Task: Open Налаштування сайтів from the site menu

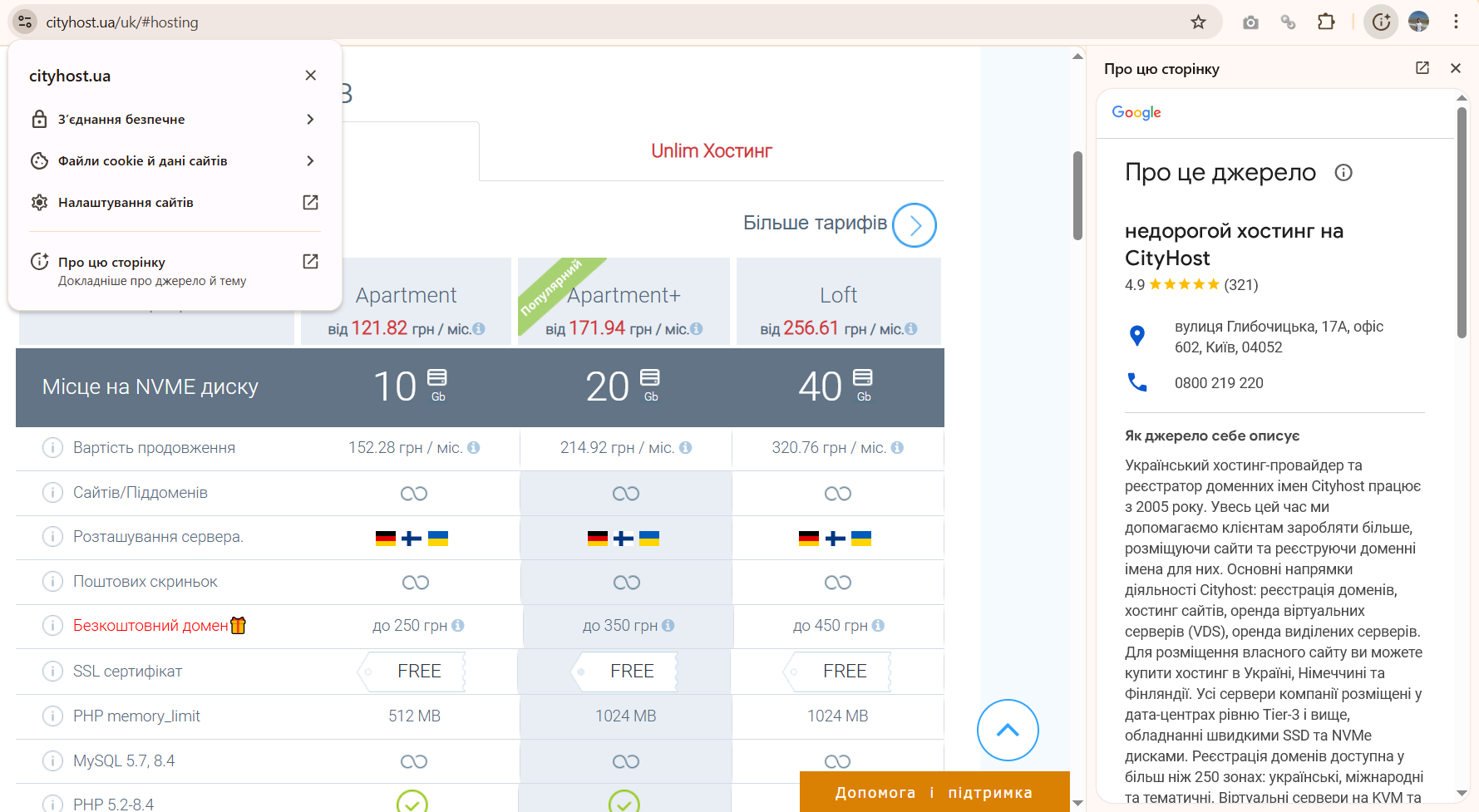Action: (x=125, y=202)
